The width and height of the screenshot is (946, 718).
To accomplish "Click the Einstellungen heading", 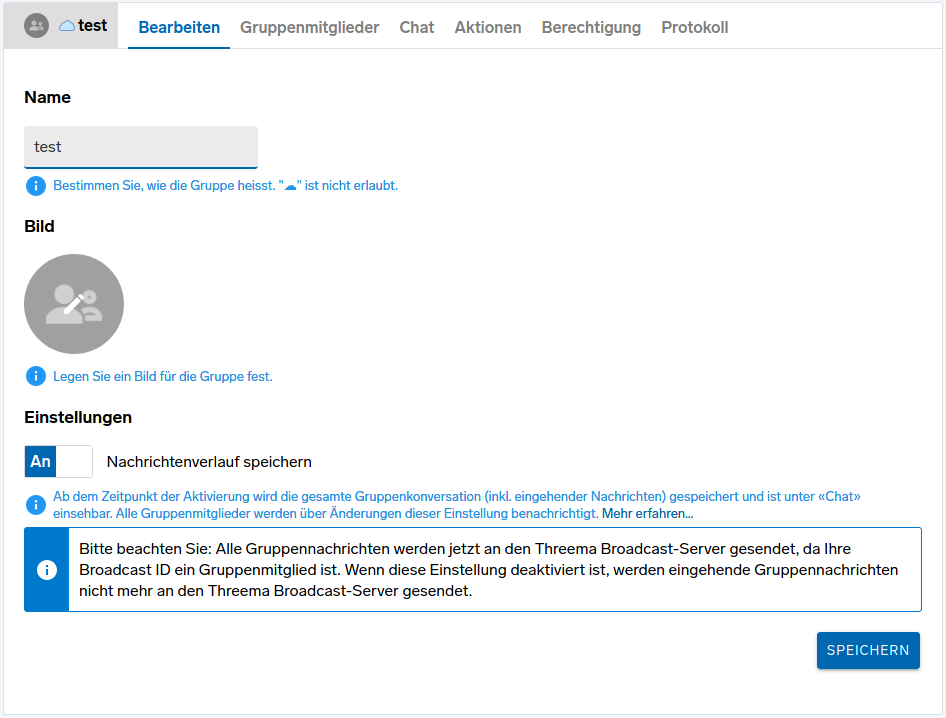I will click(78, 417).
